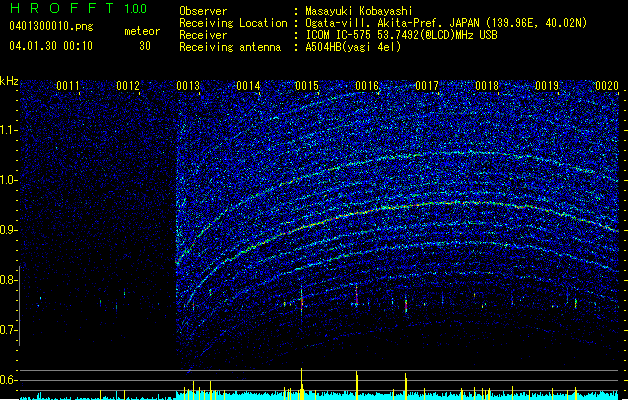Click the tallest yellow power spike below 0015
The image size is (629, 400).
(x=302, y=383)
